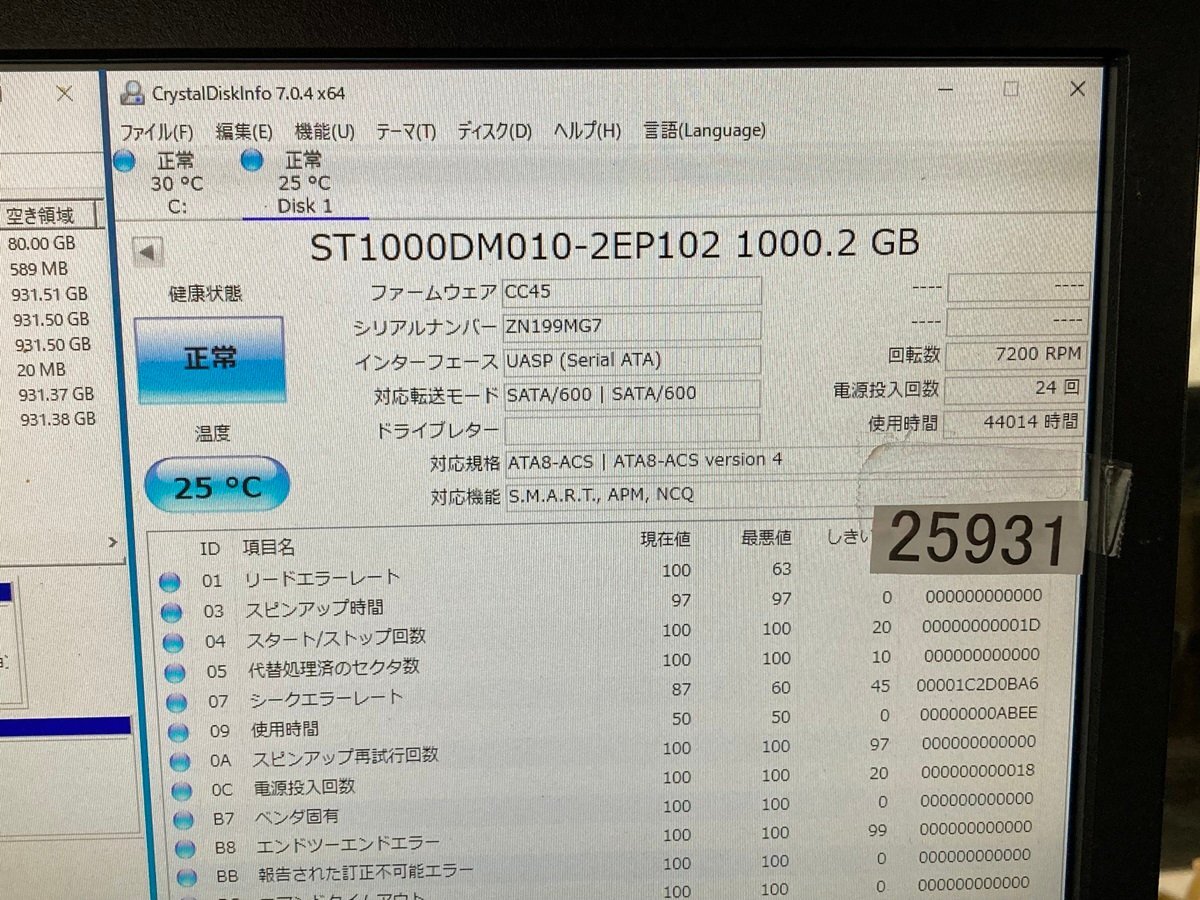Close the left background window
This screenshot has width=1200, height=900.
click(x=65, y=94)
